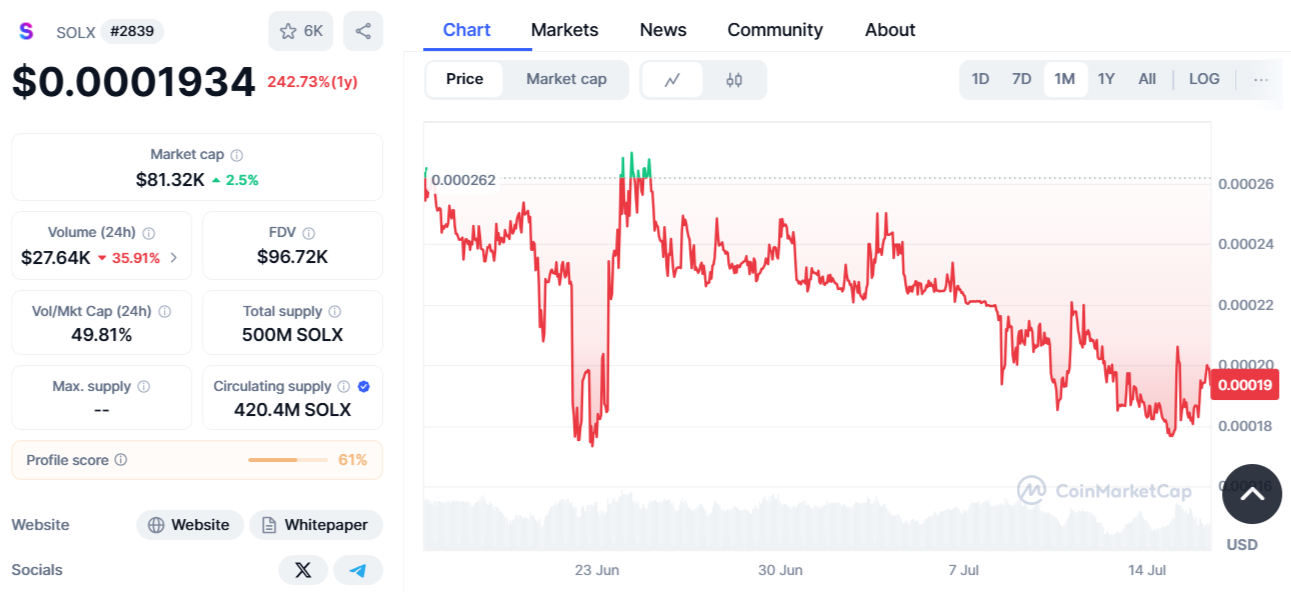
Task: Click the Circulating supply info icon
Action: 344,387
